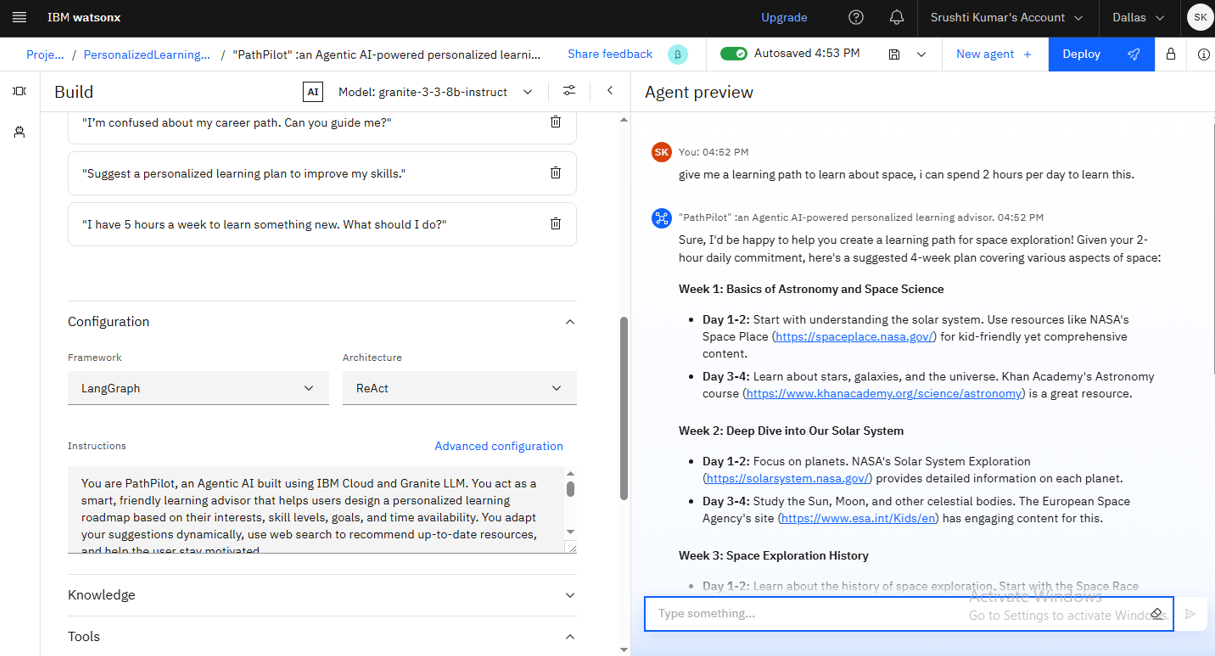1215x656 pixels.
Task: Click the AI model badge icon
Action: coord(313,92)
